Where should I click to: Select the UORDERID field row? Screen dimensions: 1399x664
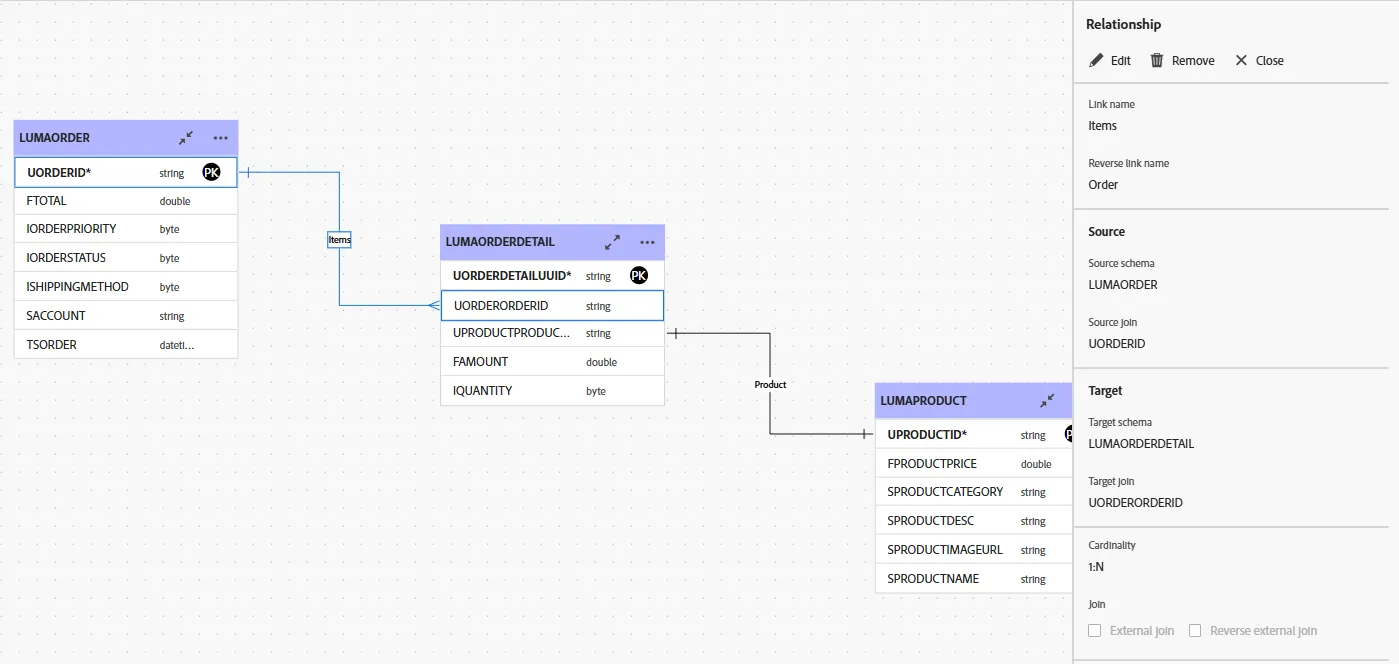126,173
